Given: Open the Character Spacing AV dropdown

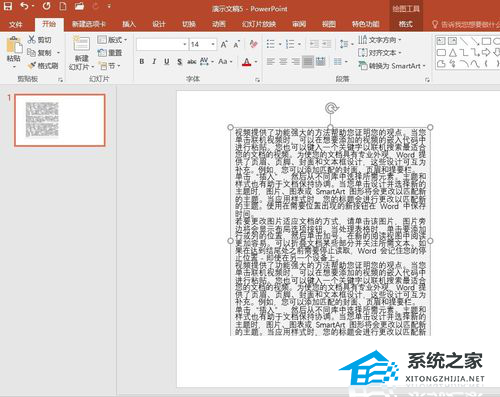Looking at the screenshot, I should pos(206,61).
